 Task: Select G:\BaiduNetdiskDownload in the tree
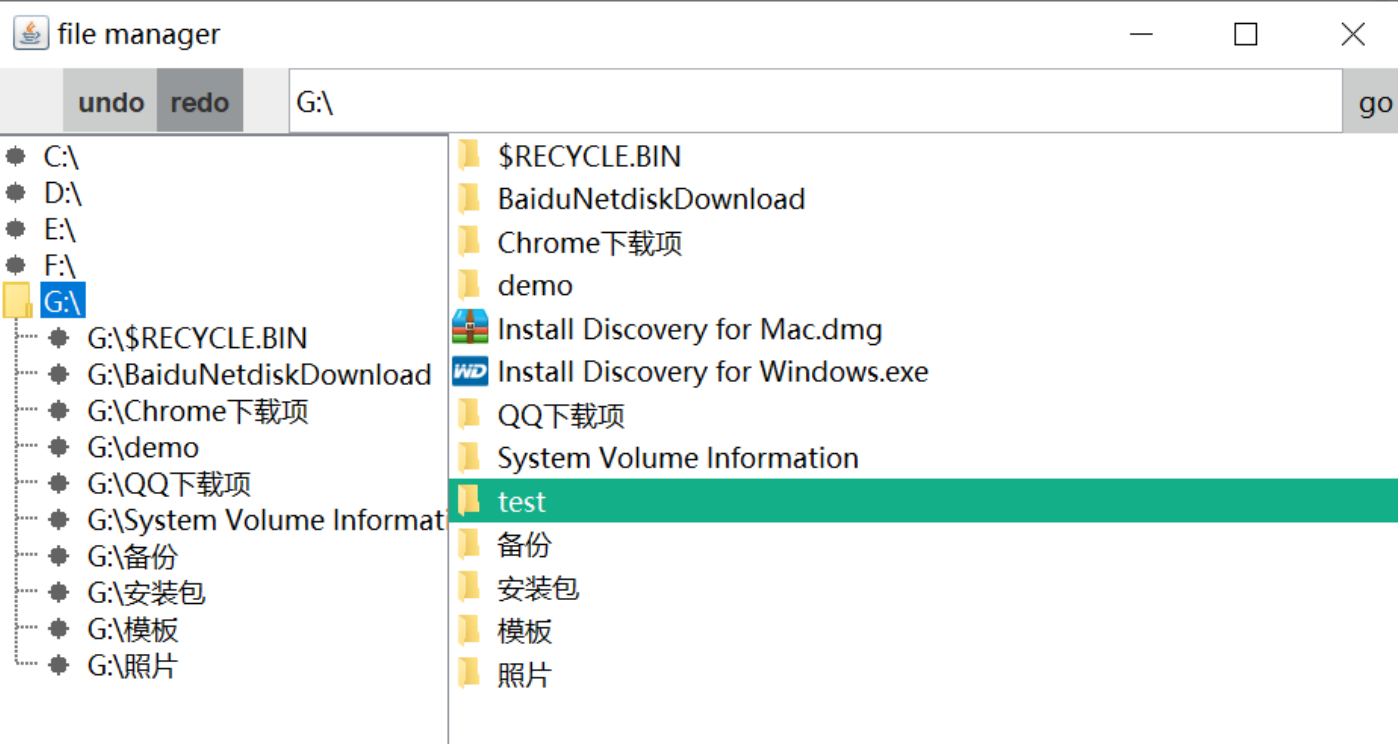point(259,375)
